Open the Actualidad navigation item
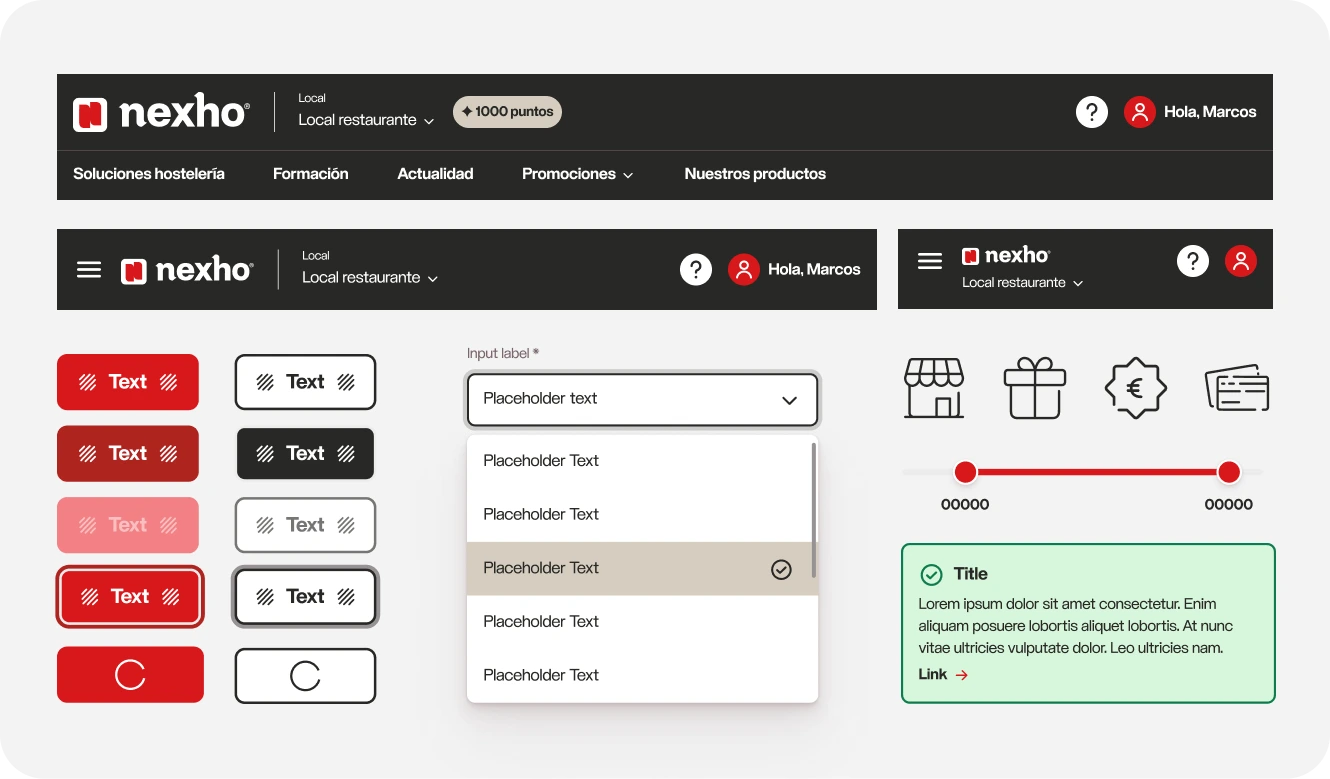This screenshot has width=1330, height=779. (x=435, y=174)
